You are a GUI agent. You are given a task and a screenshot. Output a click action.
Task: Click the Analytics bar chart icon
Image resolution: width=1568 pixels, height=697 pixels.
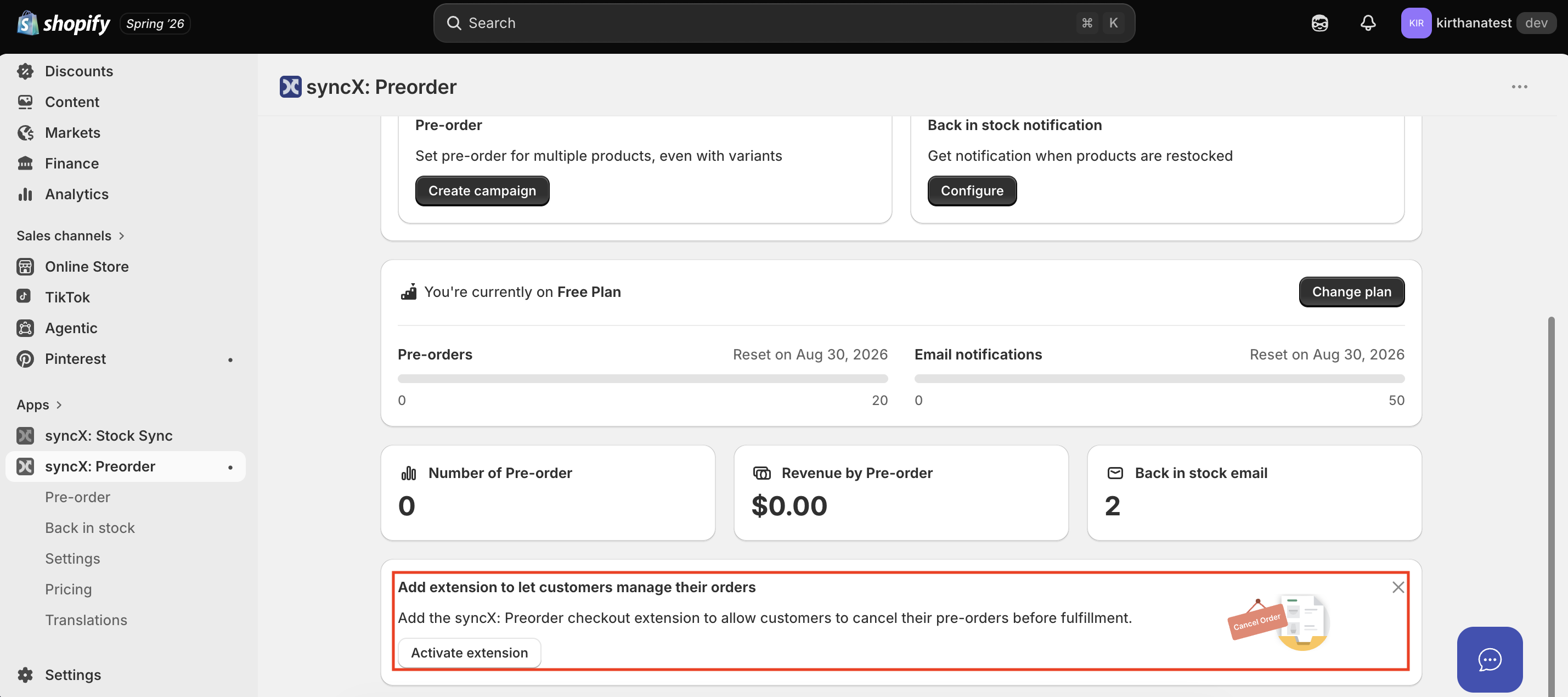(25, 194)
